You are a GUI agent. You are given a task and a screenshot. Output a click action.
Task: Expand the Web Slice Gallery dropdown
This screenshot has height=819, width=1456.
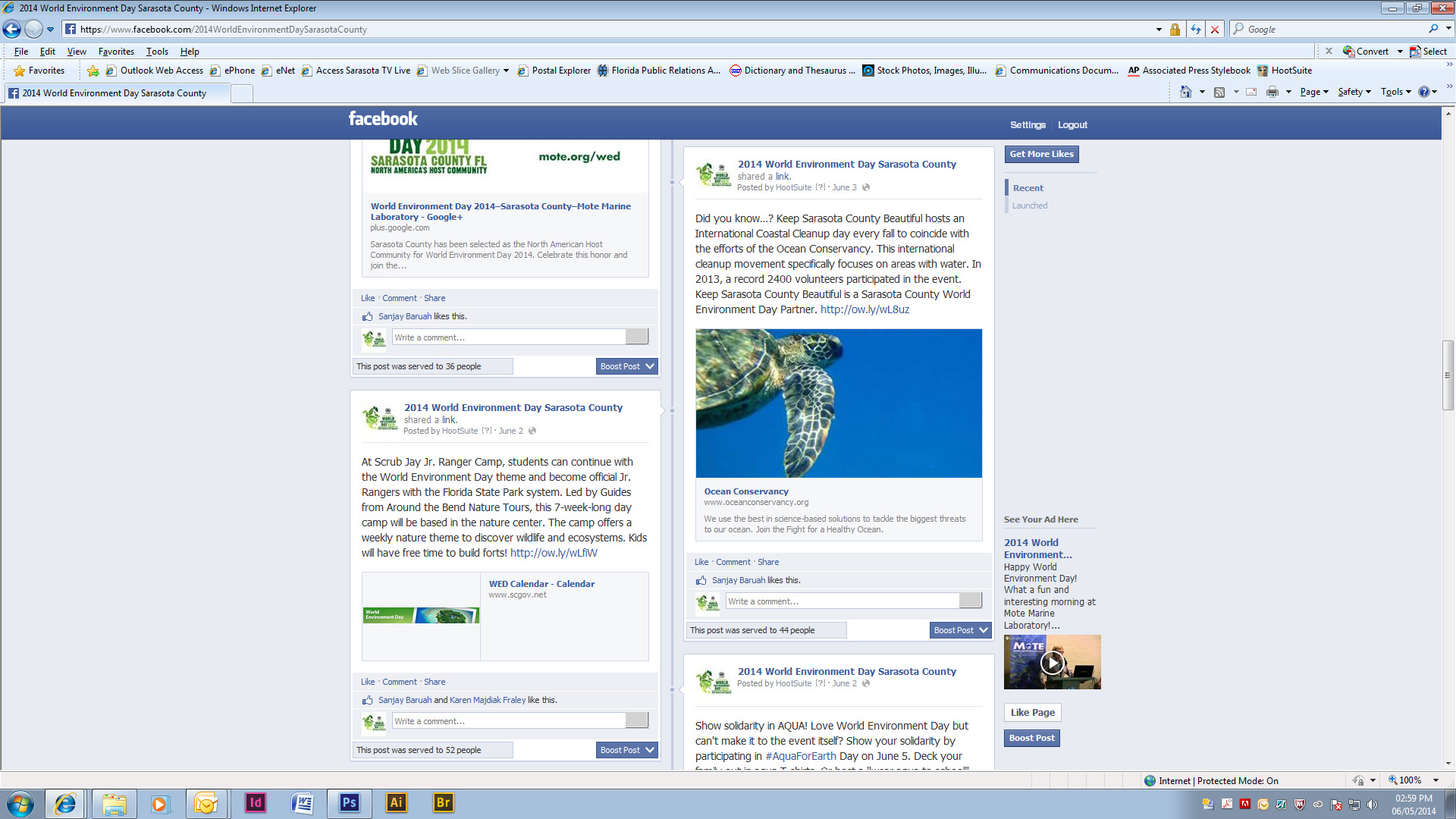[x=506, y=71]
